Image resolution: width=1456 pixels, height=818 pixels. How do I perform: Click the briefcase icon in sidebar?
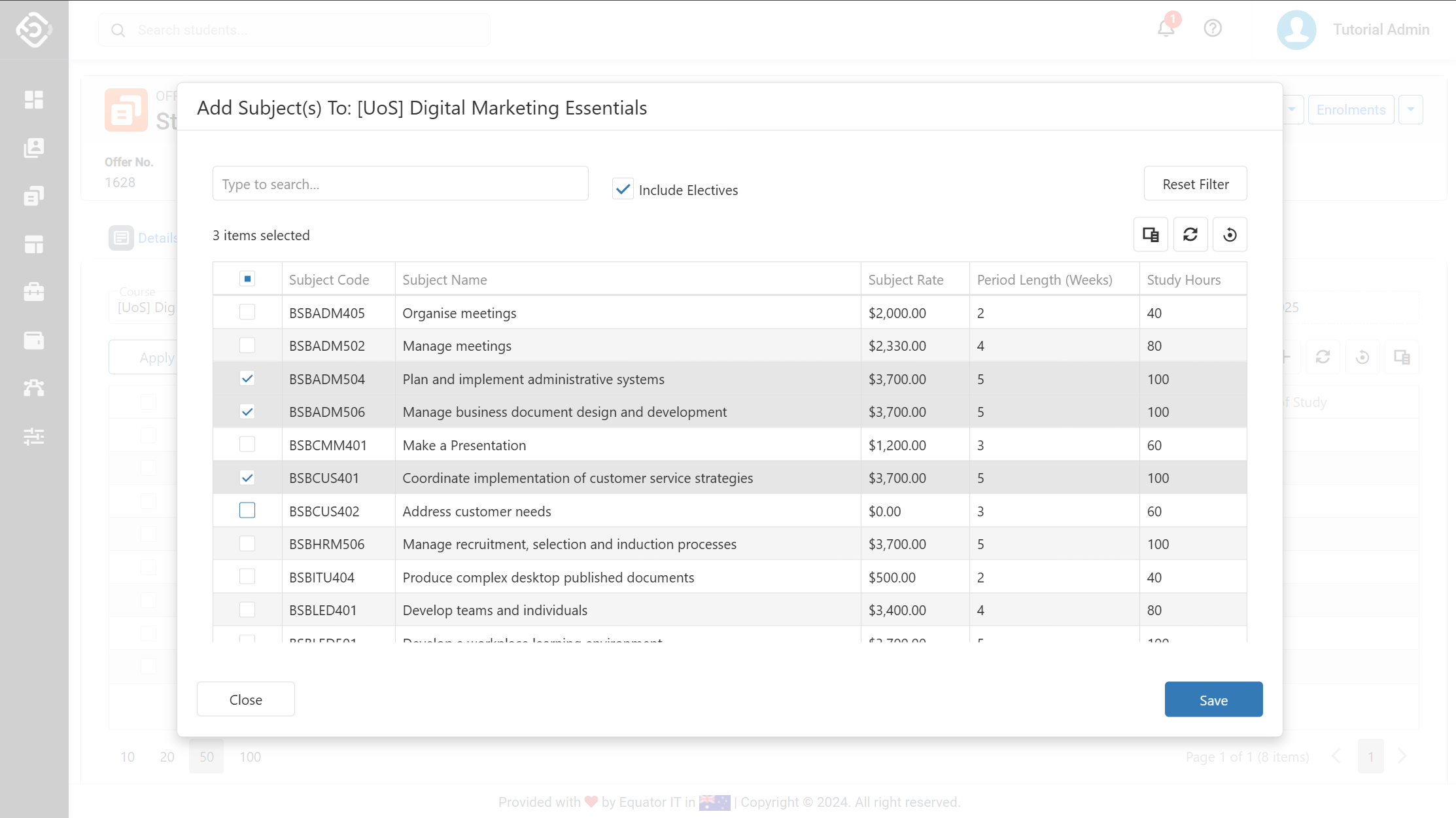34,292
